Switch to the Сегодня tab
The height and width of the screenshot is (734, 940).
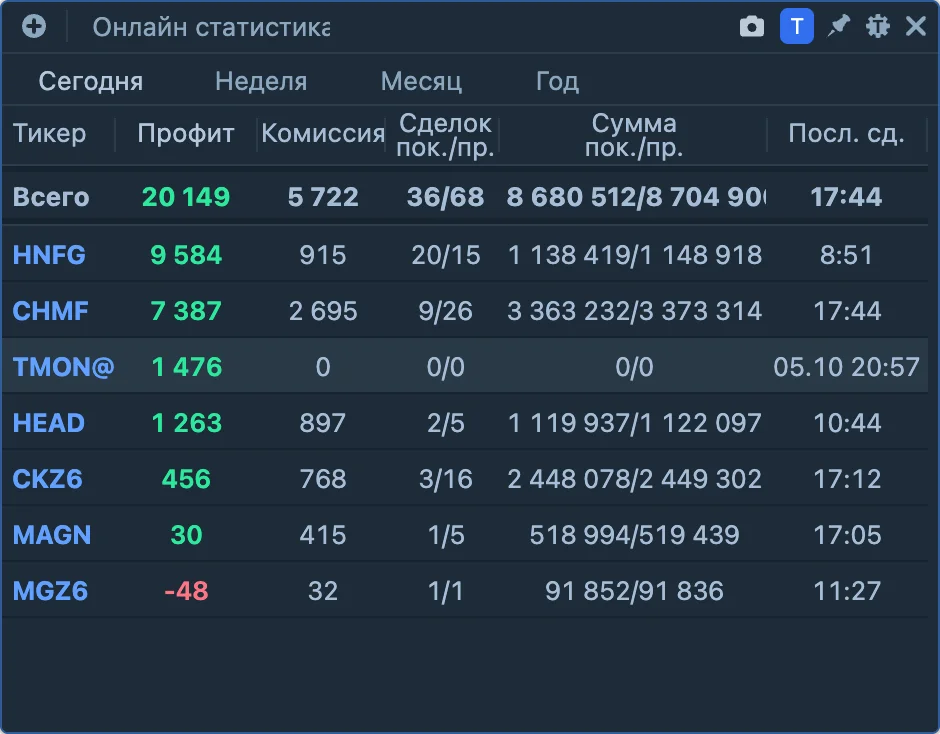91,81
